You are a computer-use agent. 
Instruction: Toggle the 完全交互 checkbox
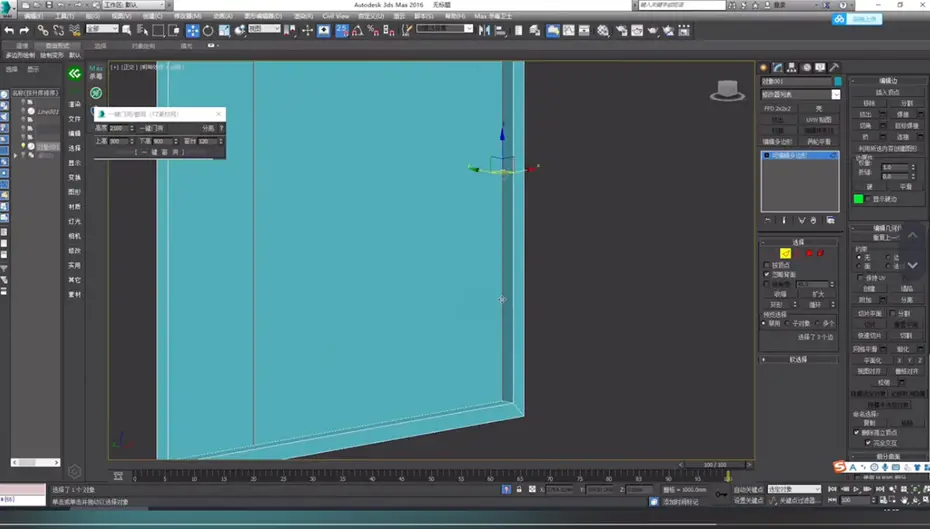tap(868, 442)
